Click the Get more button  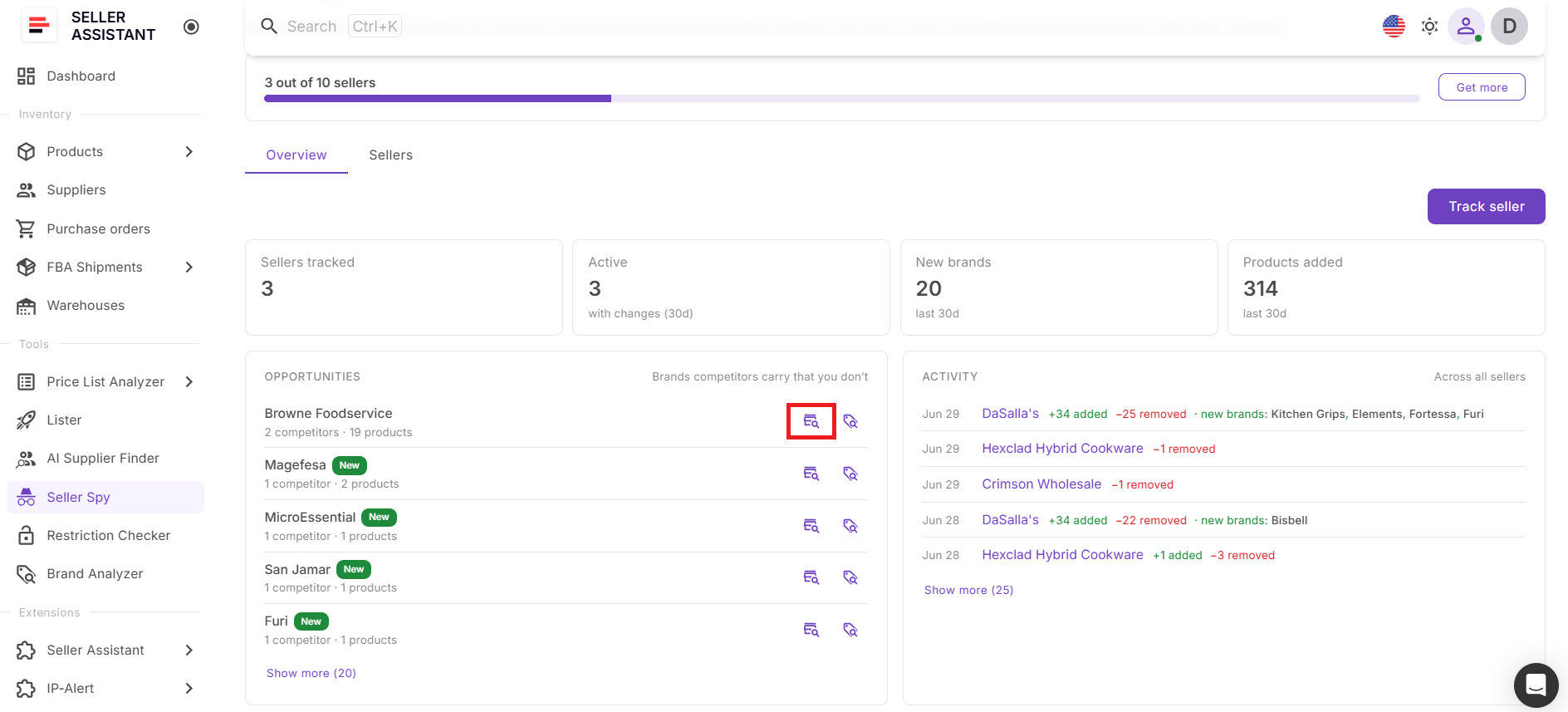pyautogui.click(x=1482, y=87)
